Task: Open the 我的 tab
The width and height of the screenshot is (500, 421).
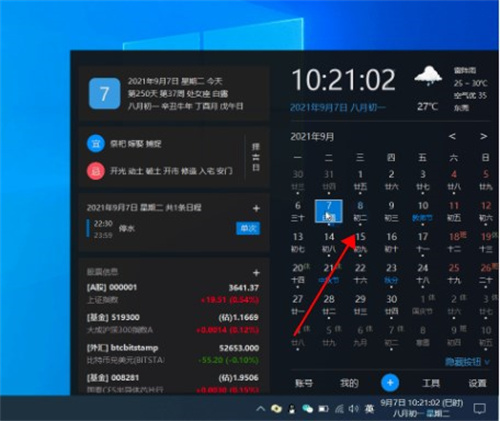Action: 349,383
